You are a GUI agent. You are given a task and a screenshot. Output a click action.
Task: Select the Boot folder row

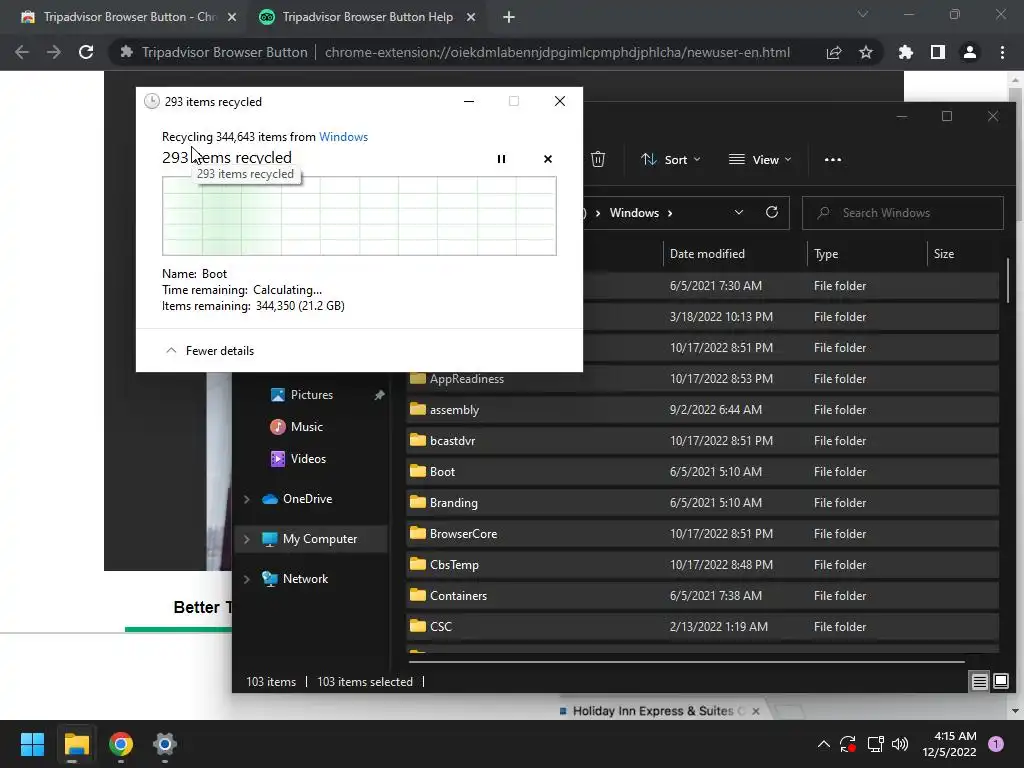pyautogui.click(x=702, y=472)
